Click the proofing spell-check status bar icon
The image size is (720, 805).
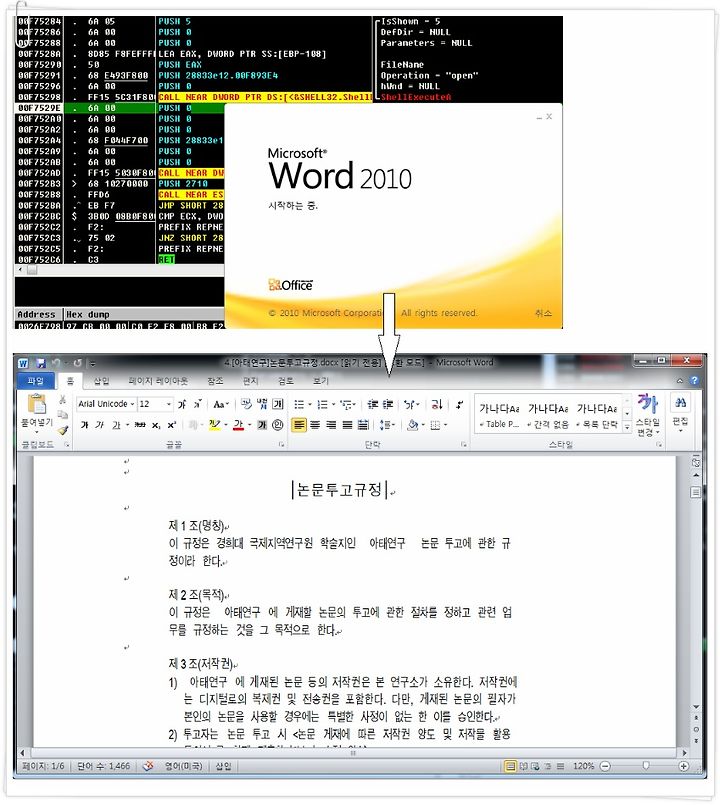[148, 766]
